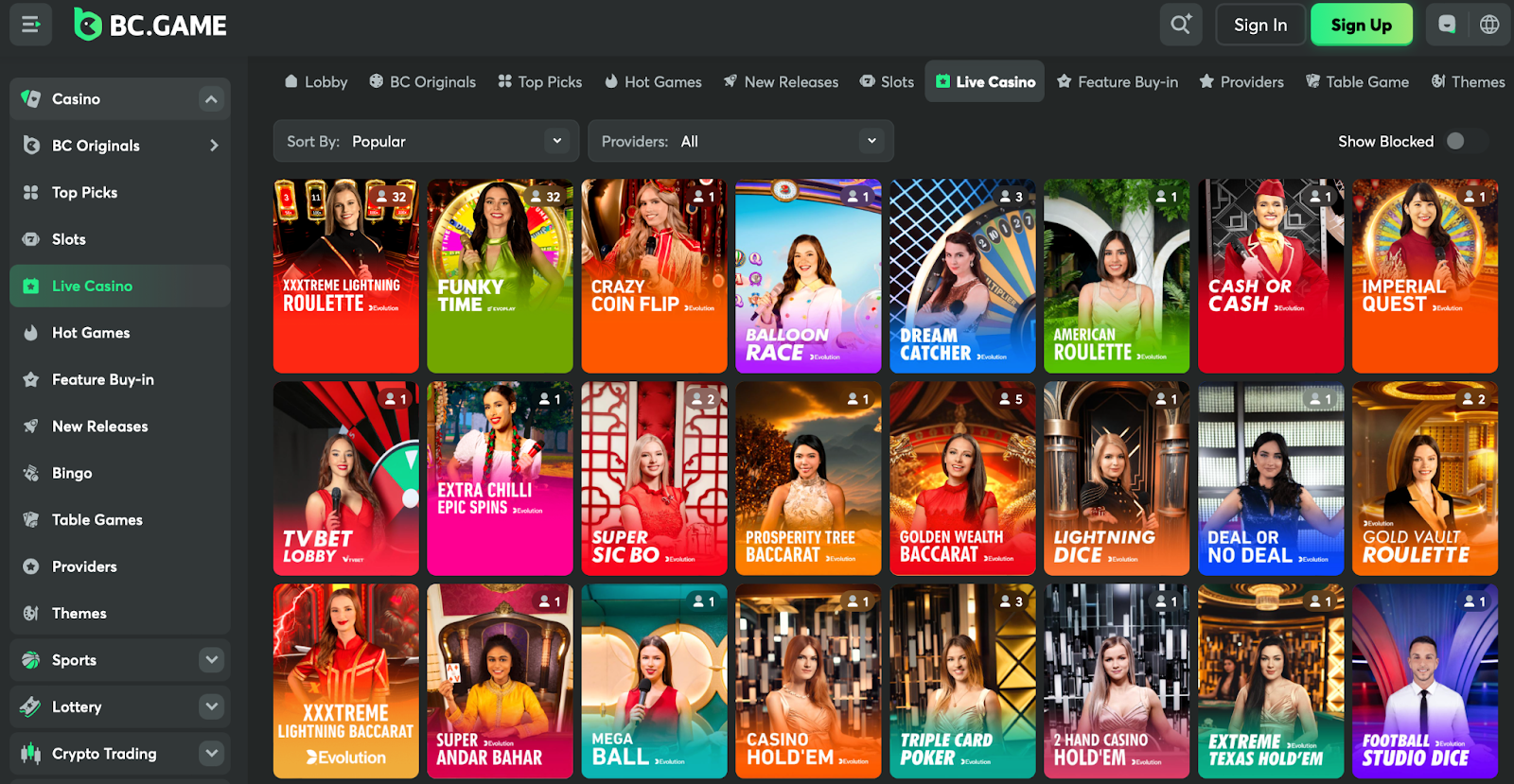The height and width of the screenshot is (784, 1514).
Task: Open the Funky Time game card
Action: [x=500, y=276]
